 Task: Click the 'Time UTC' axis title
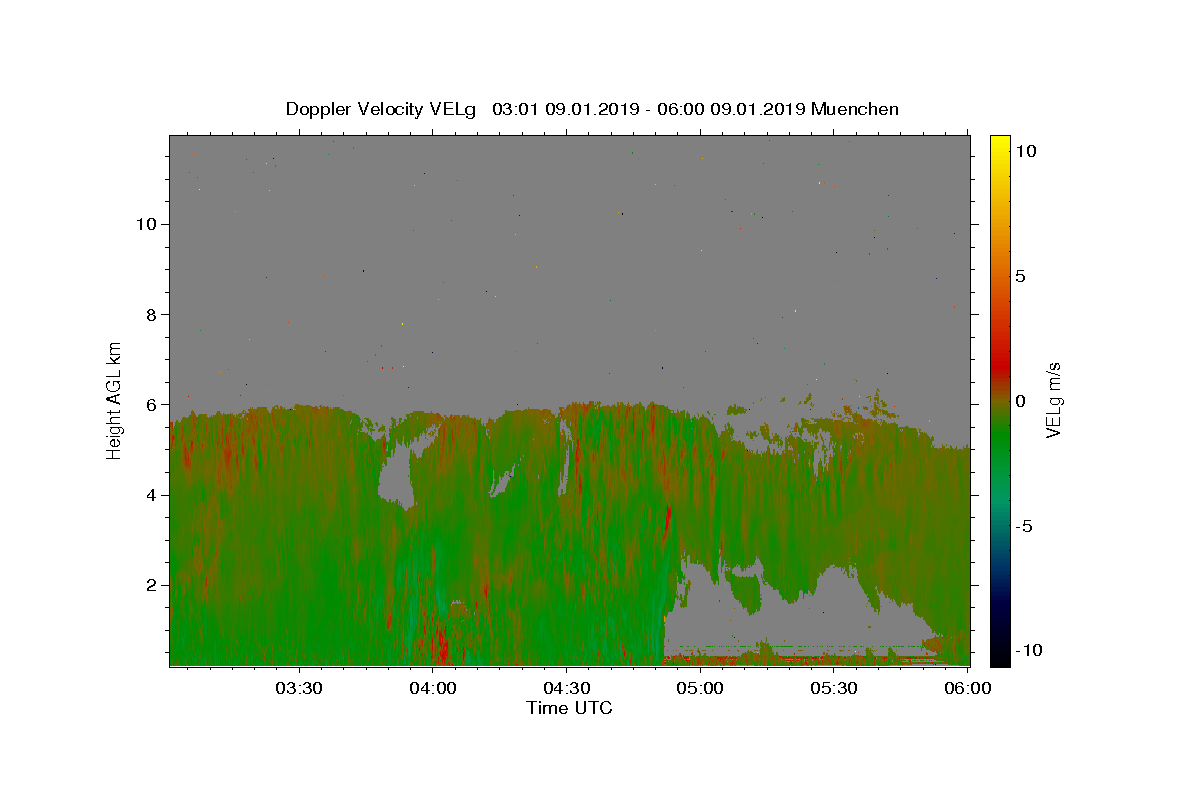coord(569,708)
